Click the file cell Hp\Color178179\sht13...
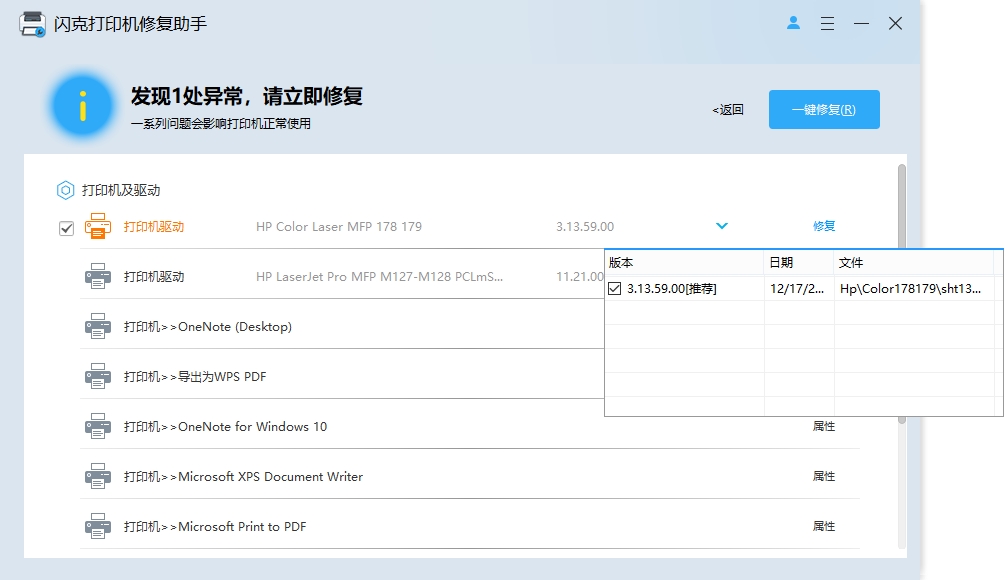 pos(910,288)
